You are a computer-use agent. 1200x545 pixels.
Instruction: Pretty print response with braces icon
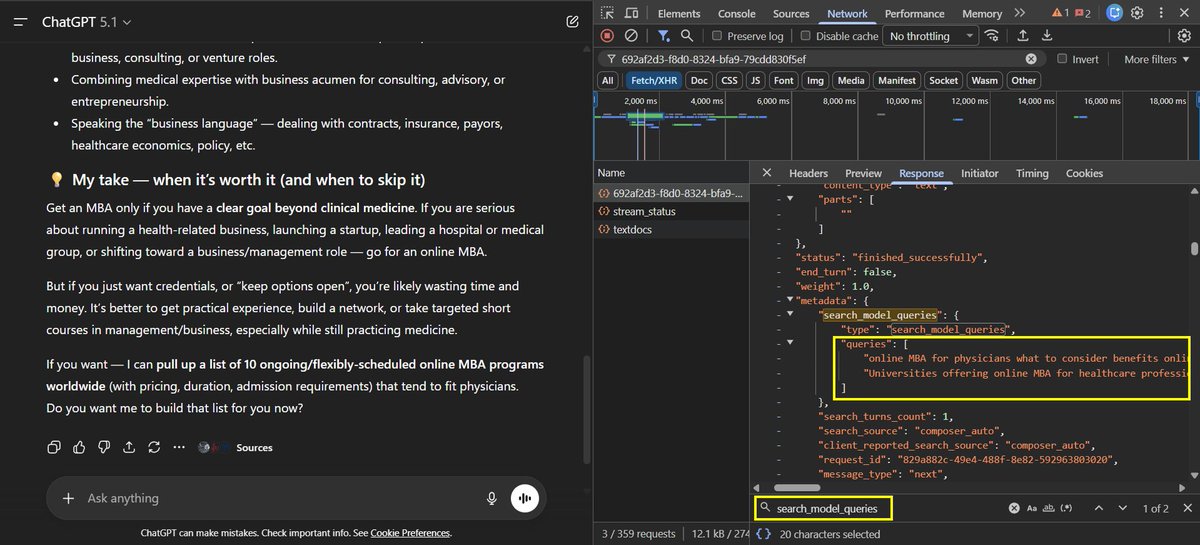764,534
